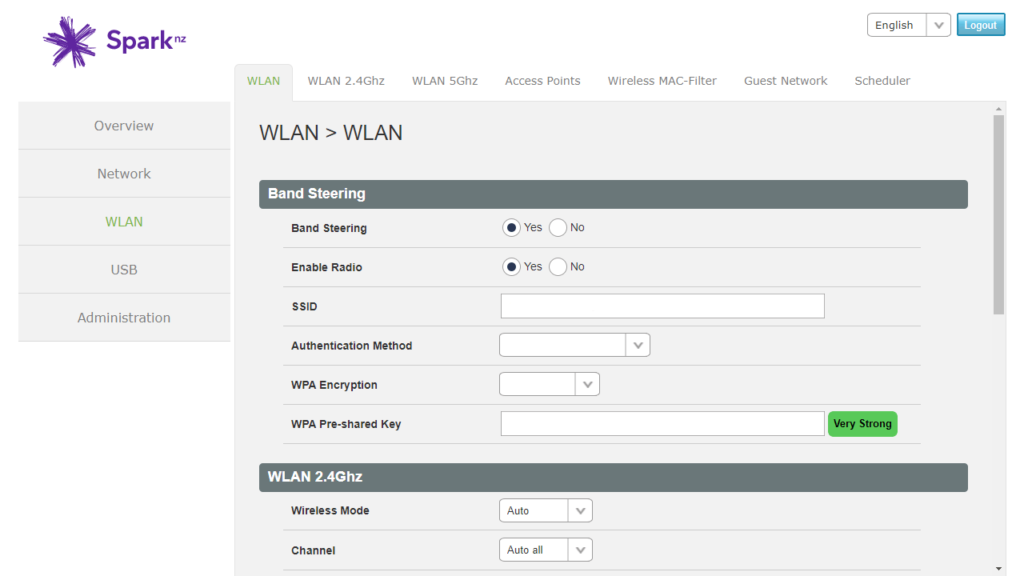Navigate to the Network sidebar section
The image size is (1024, 576).
[x=123, y=173]
